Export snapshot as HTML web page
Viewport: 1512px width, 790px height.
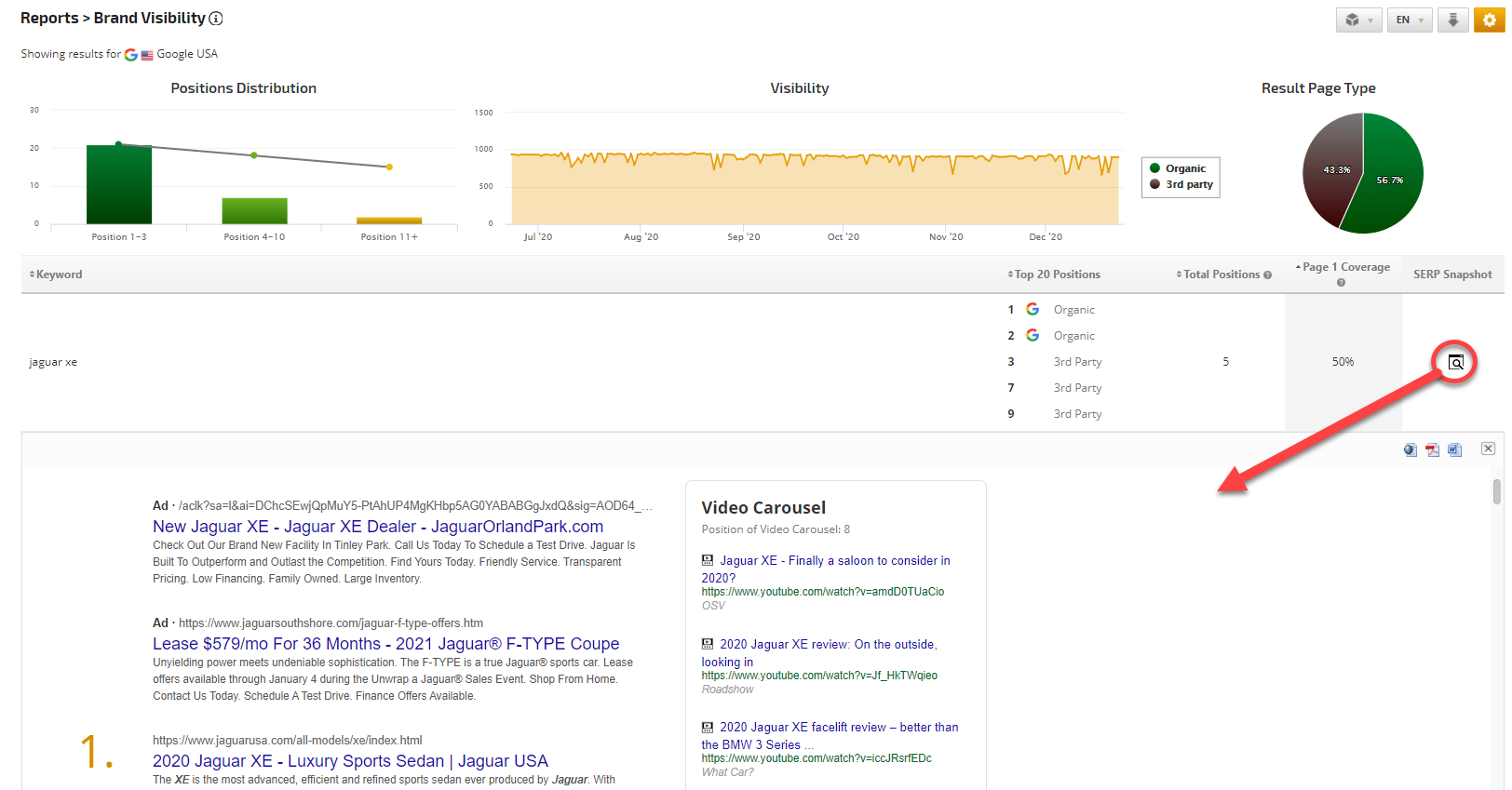coord(1411,450)
